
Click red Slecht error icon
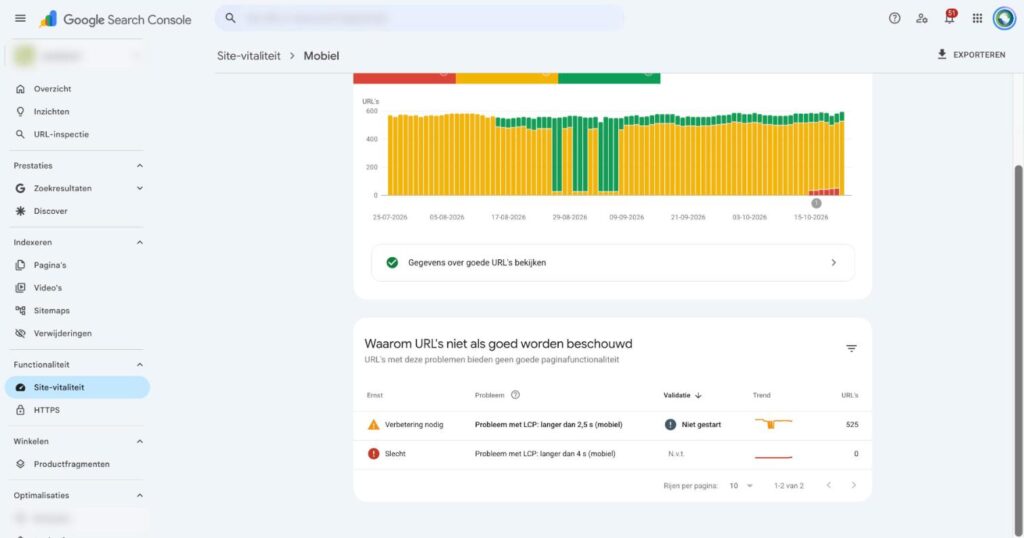[374, 454]
